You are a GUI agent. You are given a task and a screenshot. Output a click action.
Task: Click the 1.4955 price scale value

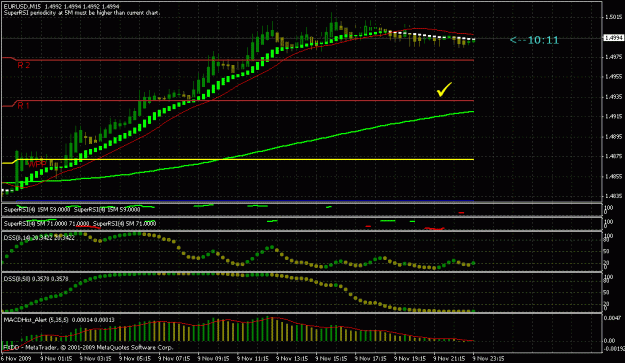[614, 77]
